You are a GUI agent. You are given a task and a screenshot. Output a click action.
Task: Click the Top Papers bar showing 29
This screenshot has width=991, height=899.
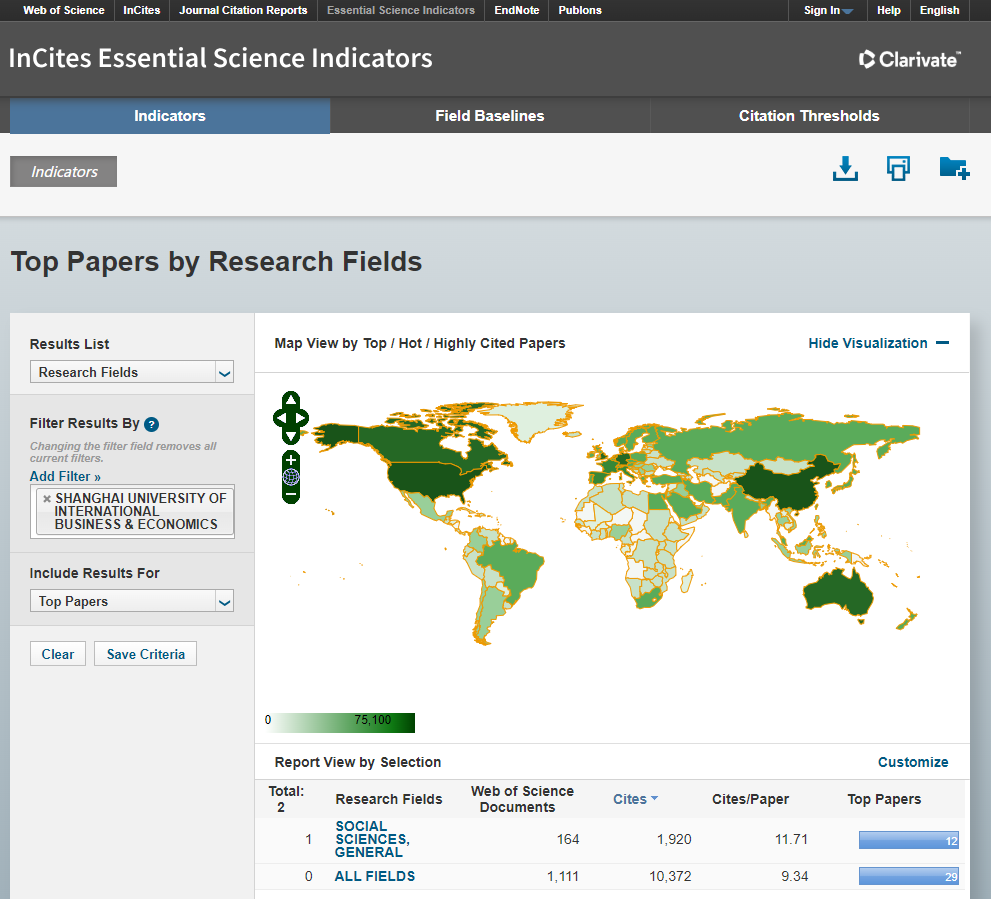tap(908, 877)
